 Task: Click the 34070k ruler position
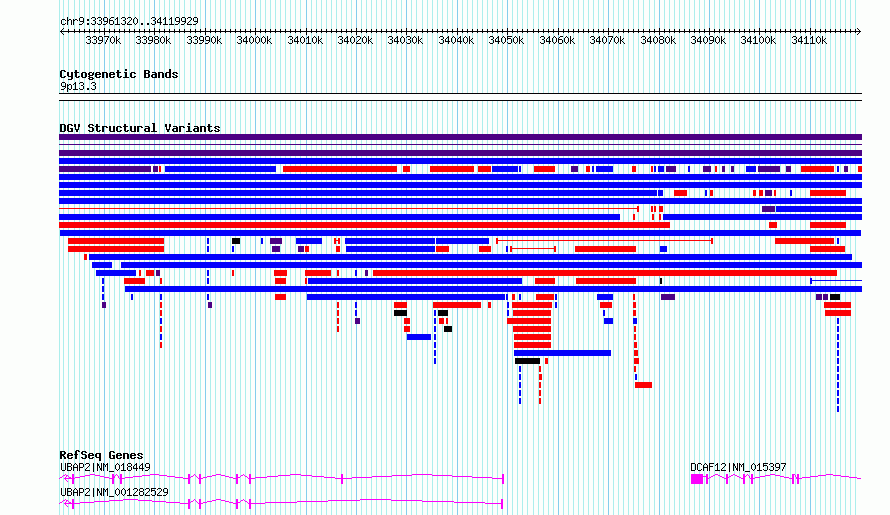[607, 40]
